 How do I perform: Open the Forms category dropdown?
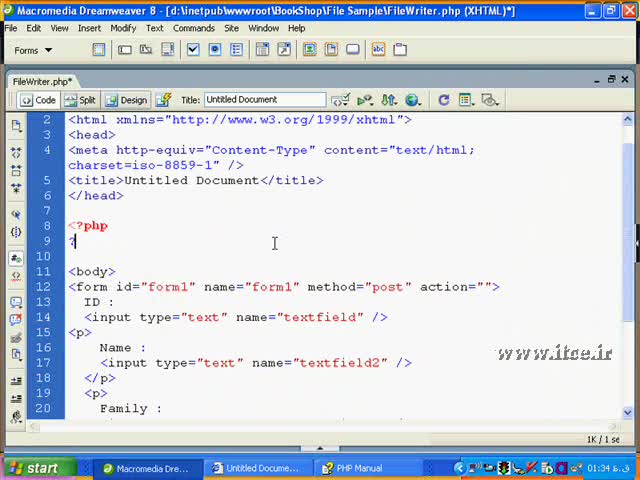point(33,51)
